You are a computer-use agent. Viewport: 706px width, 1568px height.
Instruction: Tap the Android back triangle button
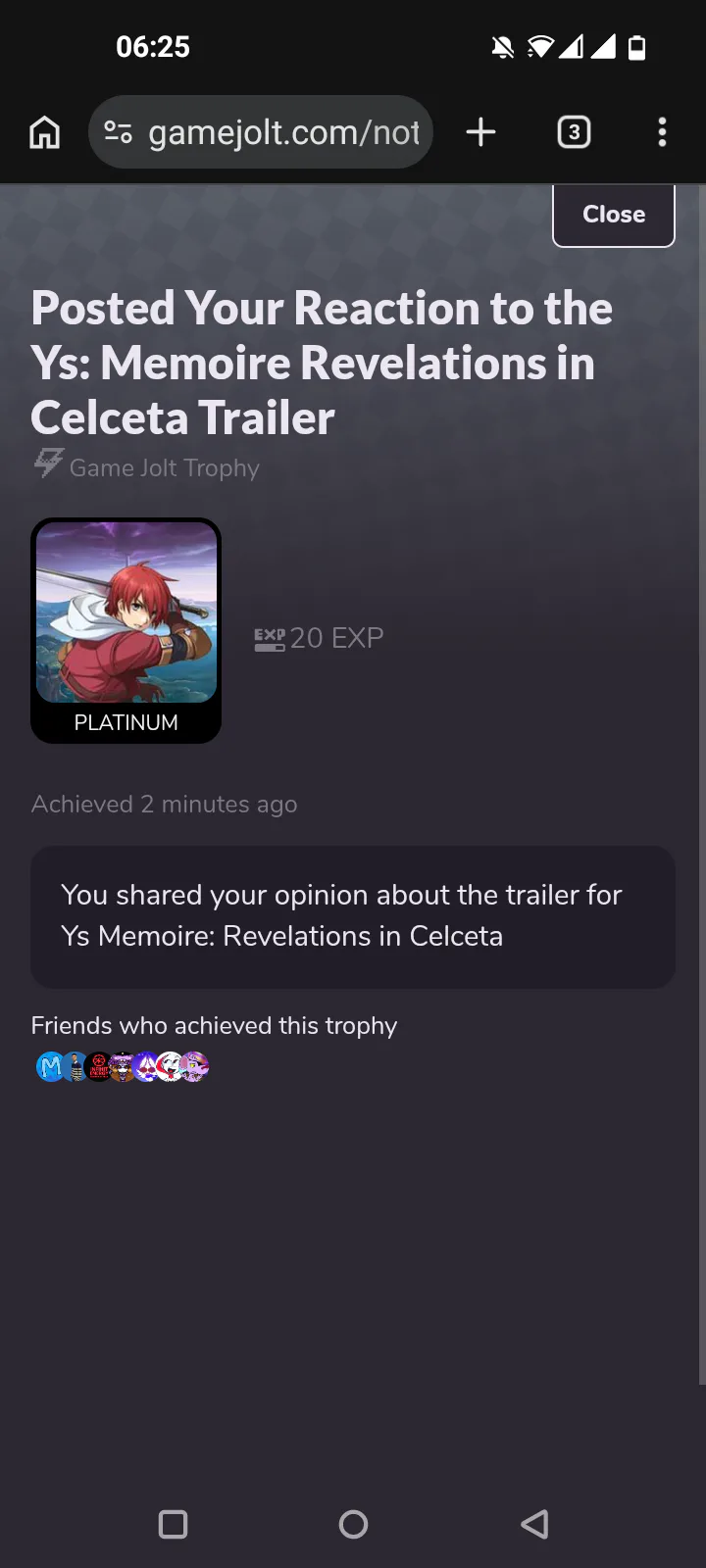(x=534, y=1524)
